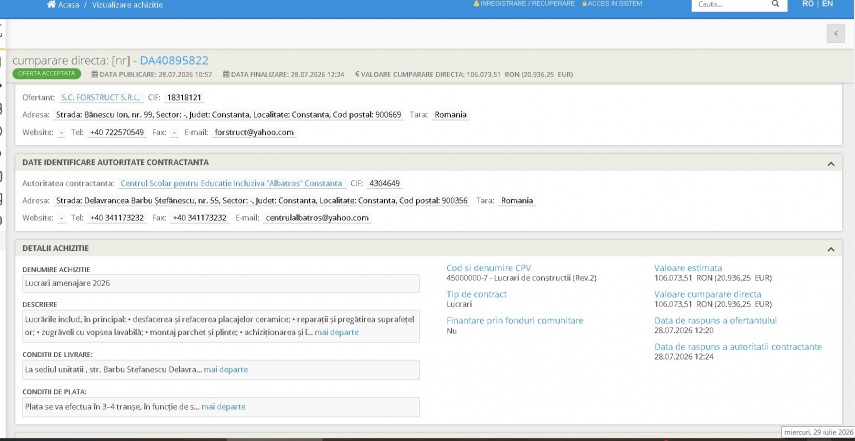
Task: Open S.C. FORSTRUCT S.R.L. supplier link
Action: point(100,98)
